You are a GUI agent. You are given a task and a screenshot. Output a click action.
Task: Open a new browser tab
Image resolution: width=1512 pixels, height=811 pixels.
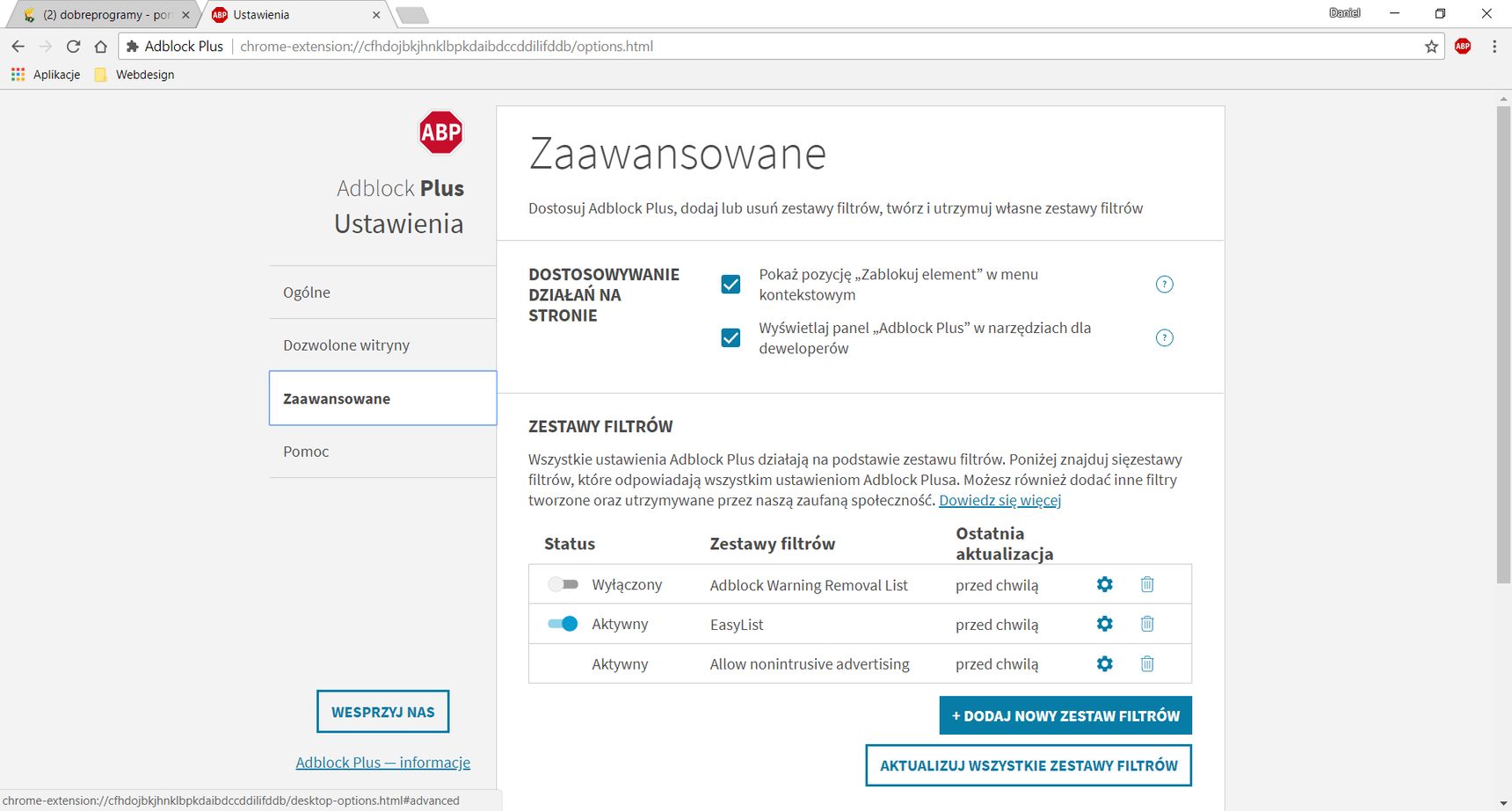(x=412, y=15)
